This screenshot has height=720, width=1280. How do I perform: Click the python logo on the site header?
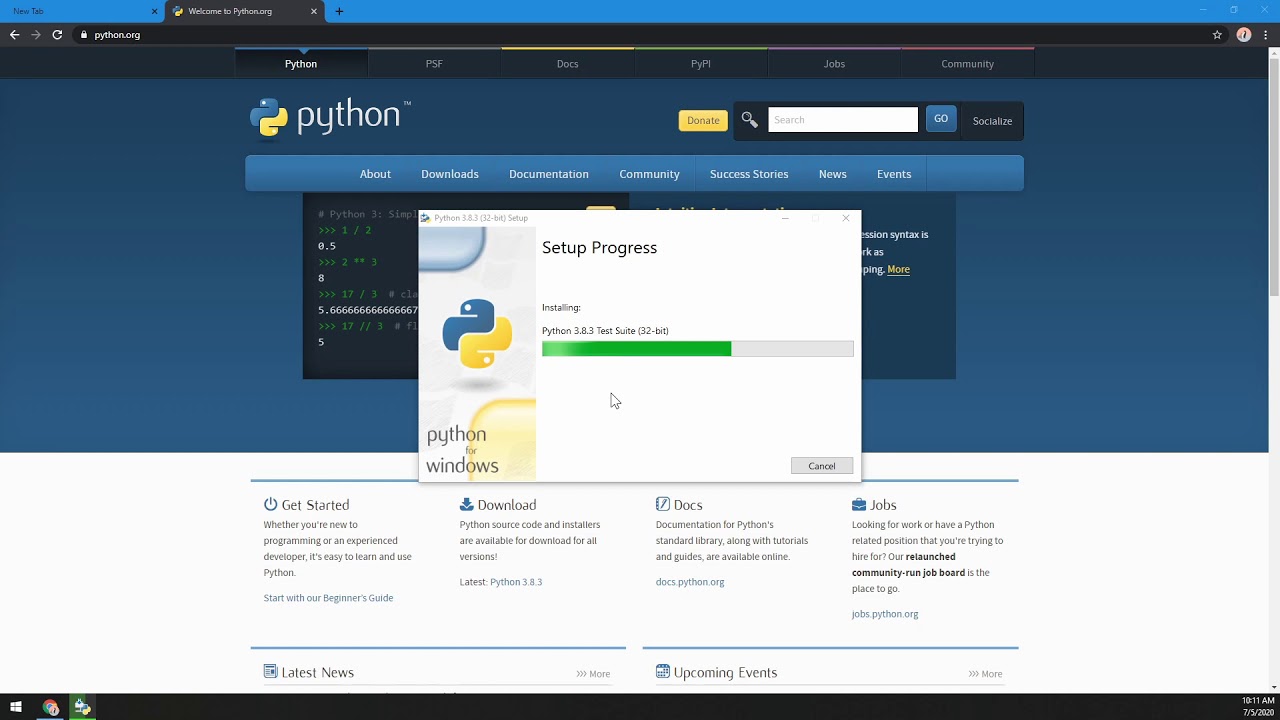(330, 117)
